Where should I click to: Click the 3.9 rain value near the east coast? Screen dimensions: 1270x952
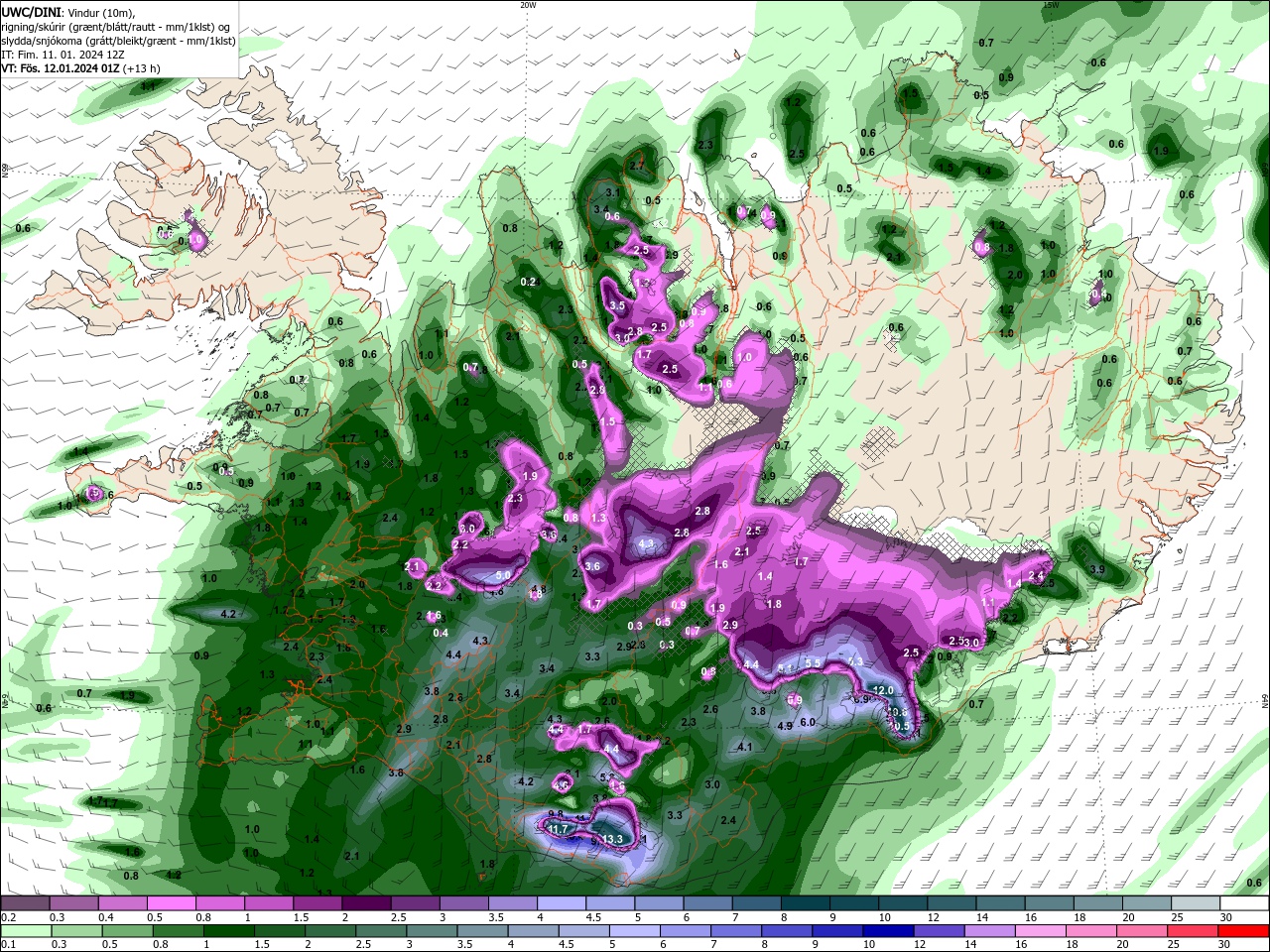coord(1097,569)
